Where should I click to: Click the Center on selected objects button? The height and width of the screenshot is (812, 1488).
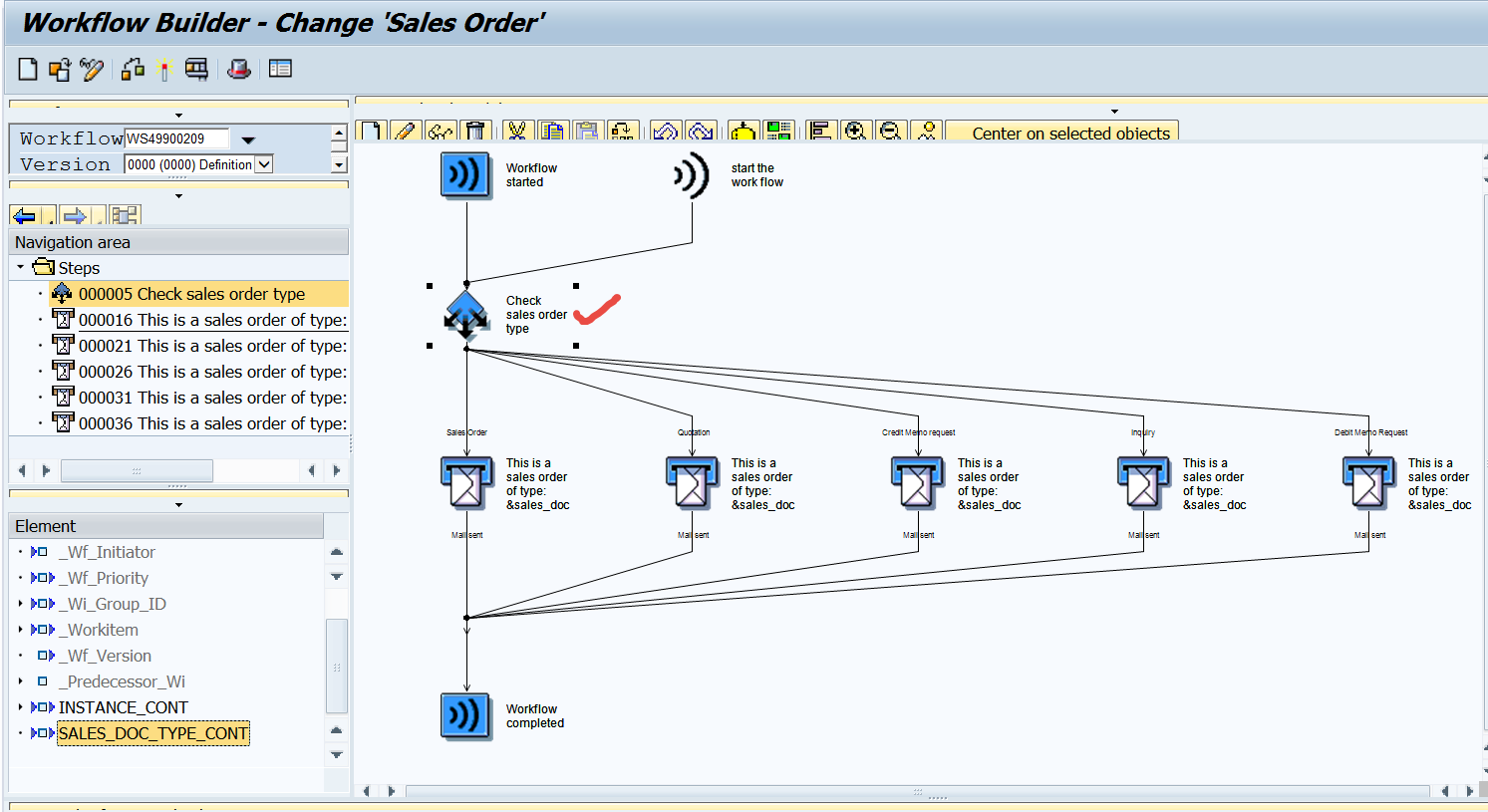pos(1069,134)
